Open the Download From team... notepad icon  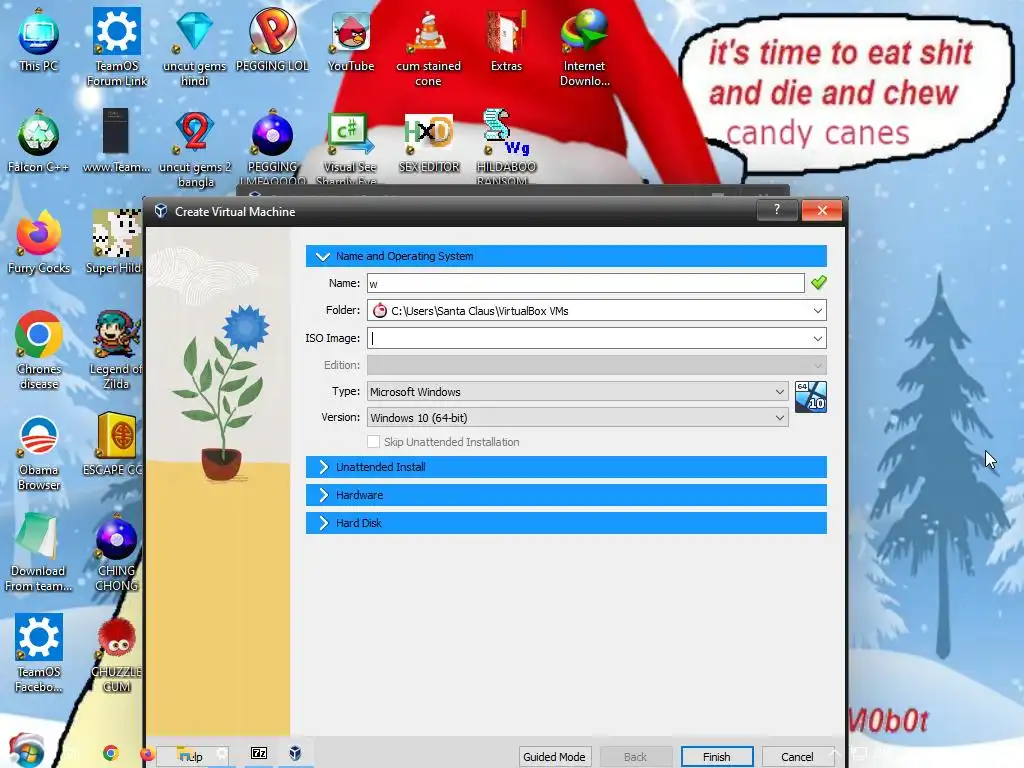39,553
